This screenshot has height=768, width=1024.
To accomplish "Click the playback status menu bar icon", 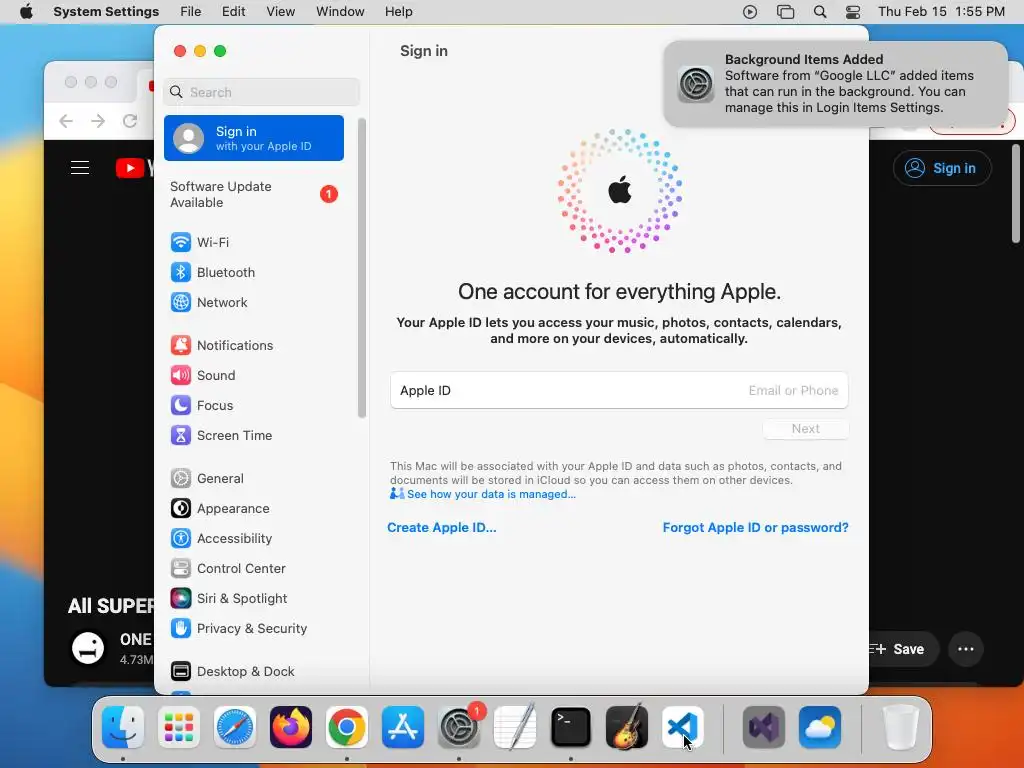I will point(750,12).
